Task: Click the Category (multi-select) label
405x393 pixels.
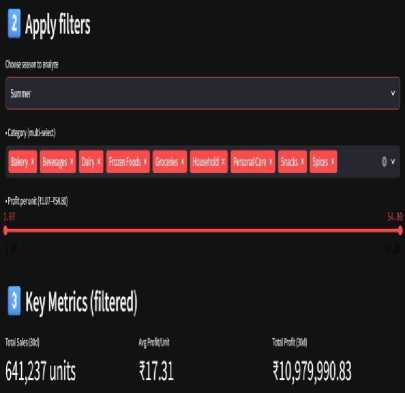Action: 30,133
